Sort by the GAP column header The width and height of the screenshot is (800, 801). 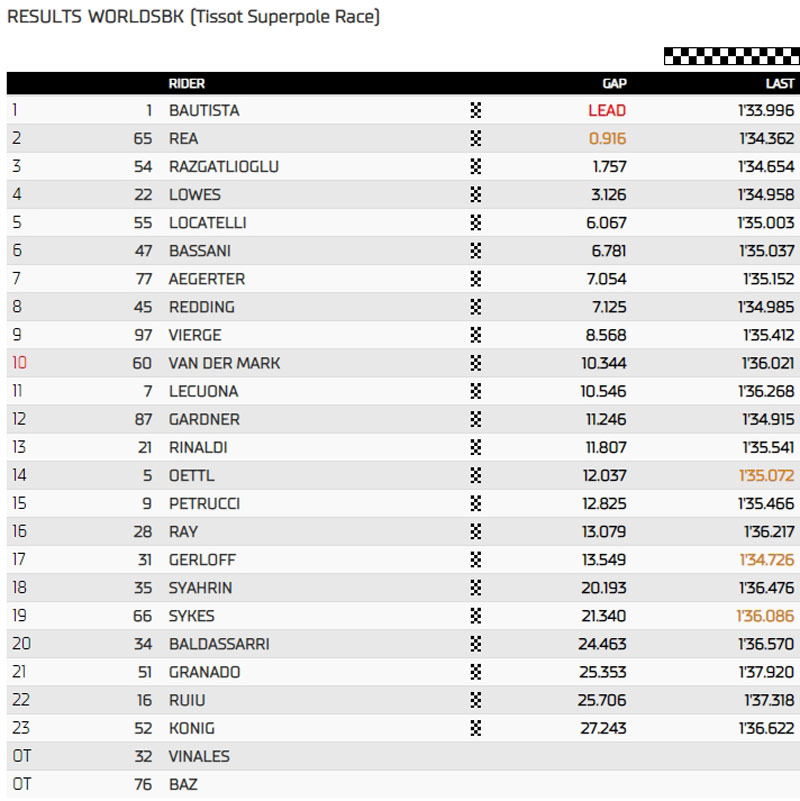[614, 84]
